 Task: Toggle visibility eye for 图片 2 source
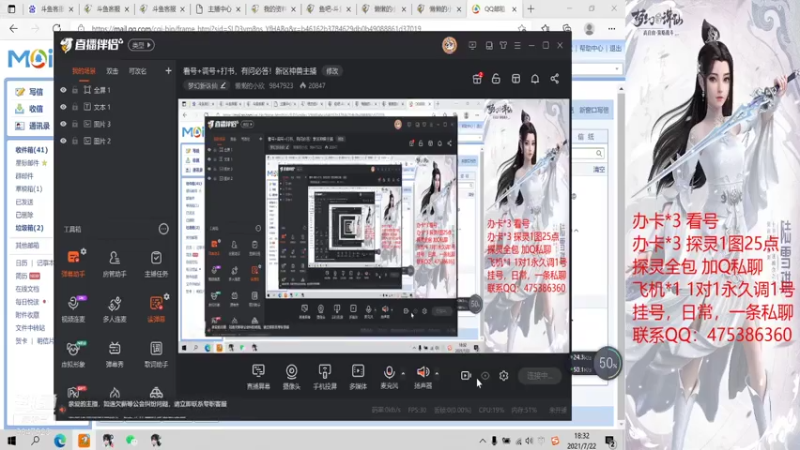coord(63,141)
